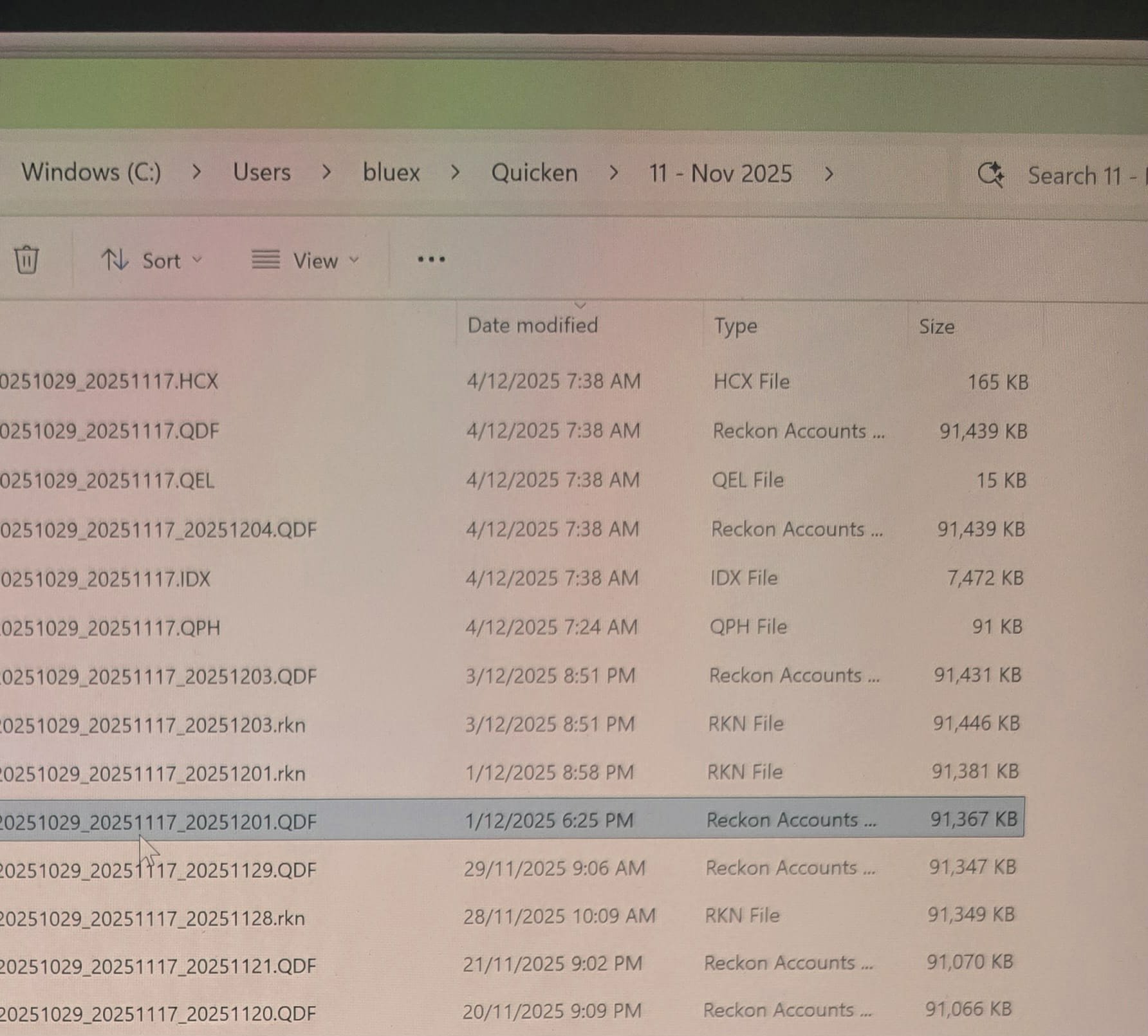Viewport: 1148px width, 1036px height.
Task: Select file ending _20251204.QDF
Action: pyautogui.click(x=158, y=530)
